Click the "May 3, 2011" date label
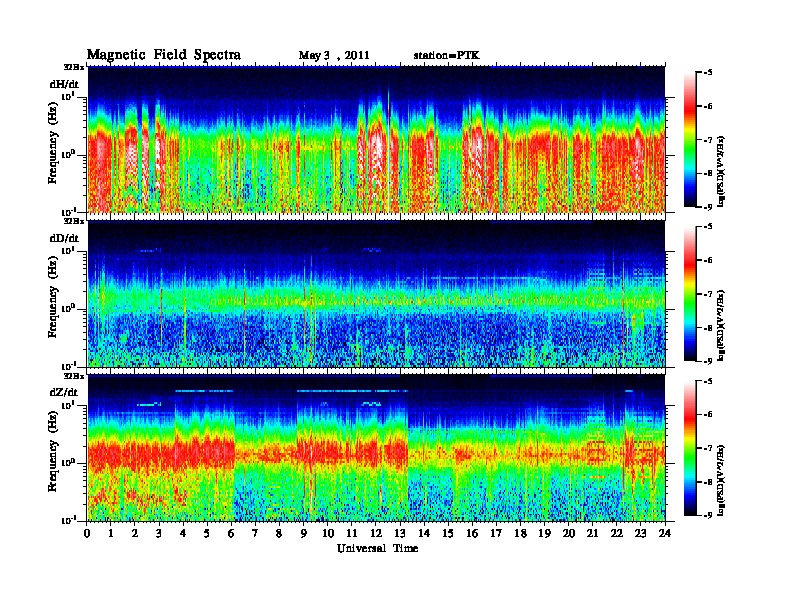Viewport: 792px width, 612px height. pos(334,56)
